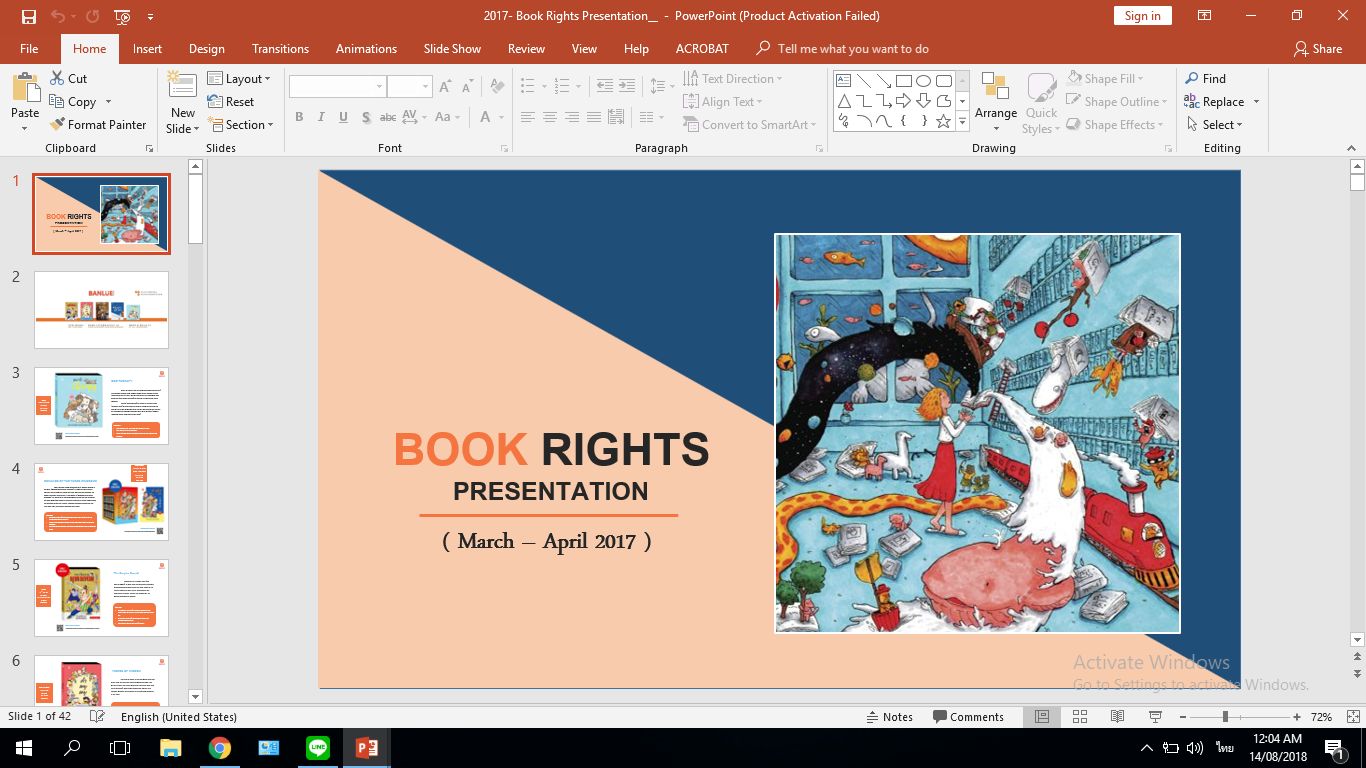Screen dimensions: 1366x768
Task: Click the Format Painter tool
Action: (x=97, y=125)
